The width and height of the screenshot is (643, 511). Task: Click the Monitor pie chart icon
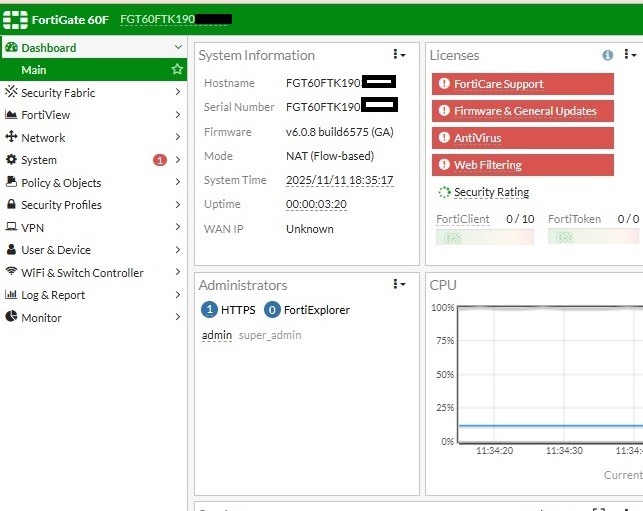click(11, 316)
